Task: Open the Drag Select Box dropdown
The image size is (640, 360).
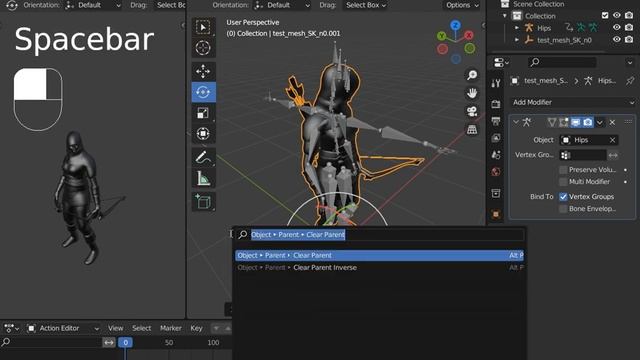Action: [366, 5]
